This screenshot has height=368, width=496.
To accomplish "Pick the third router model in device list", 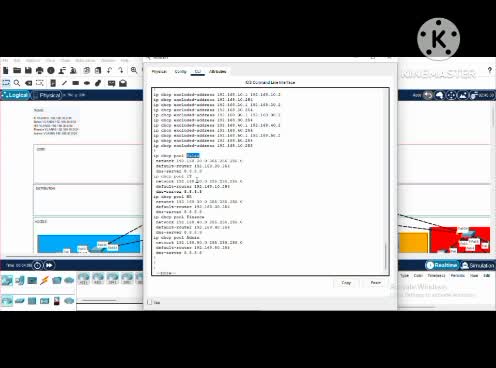I will (112, 278).
